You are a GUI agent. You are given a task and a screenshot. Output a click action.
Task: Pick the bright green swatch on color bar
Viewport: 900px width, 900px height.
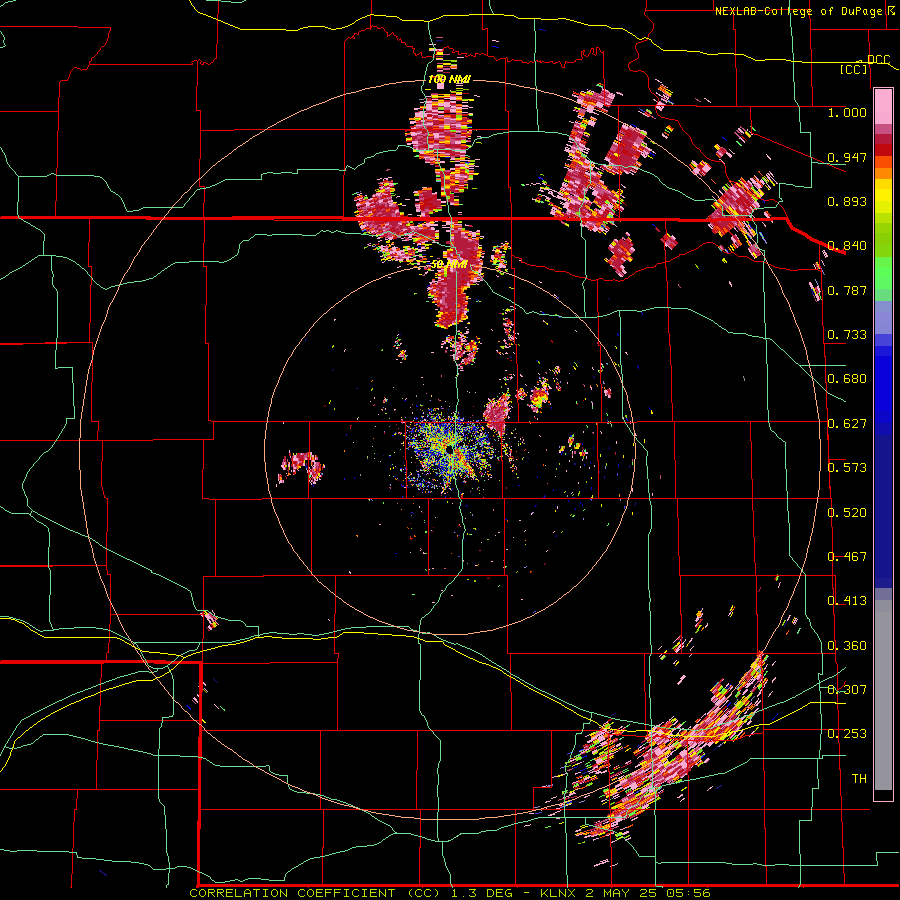click(x=883, y=273)
